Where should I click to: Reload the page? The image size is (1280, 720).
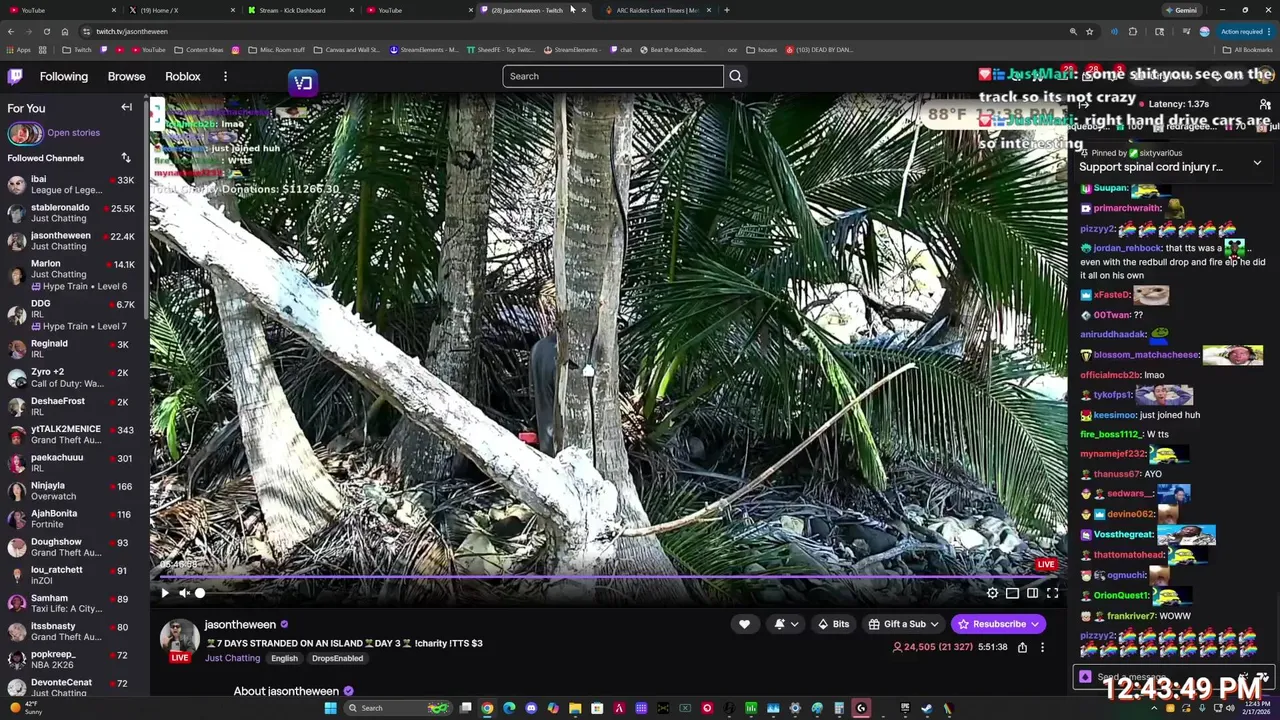46,31
